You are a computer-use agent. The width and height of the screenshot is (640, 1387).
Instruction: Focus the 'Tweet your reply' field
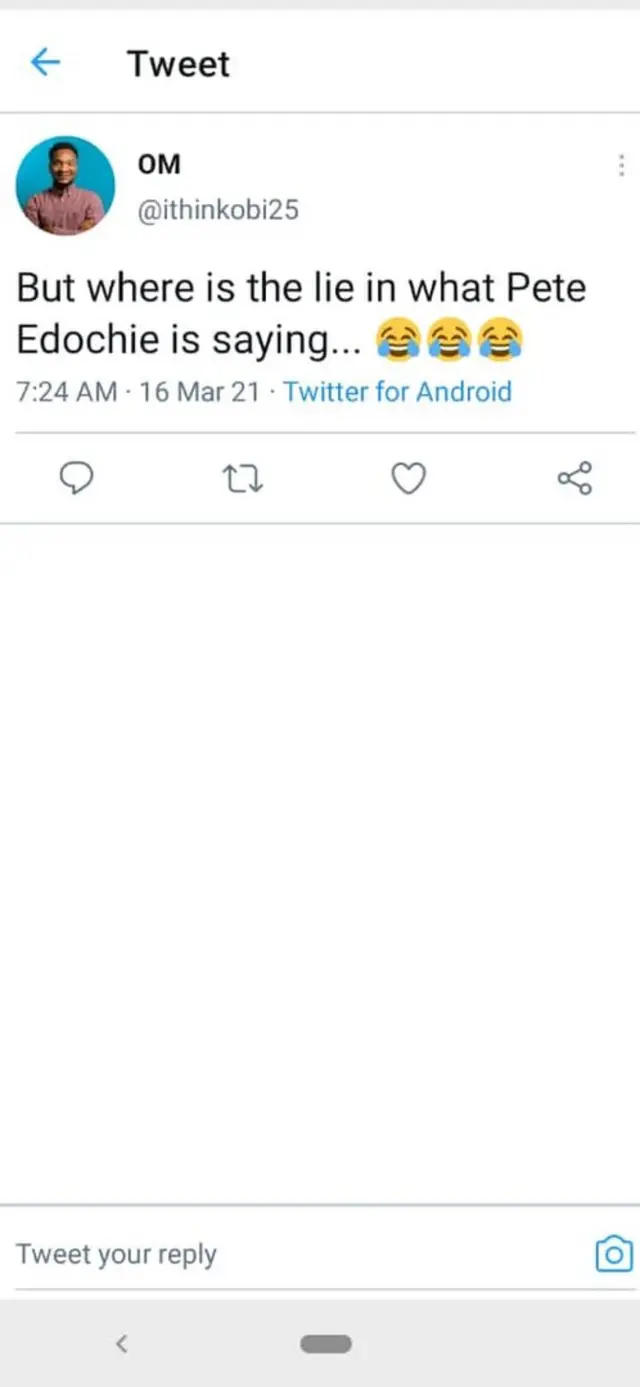point(290,1254)
